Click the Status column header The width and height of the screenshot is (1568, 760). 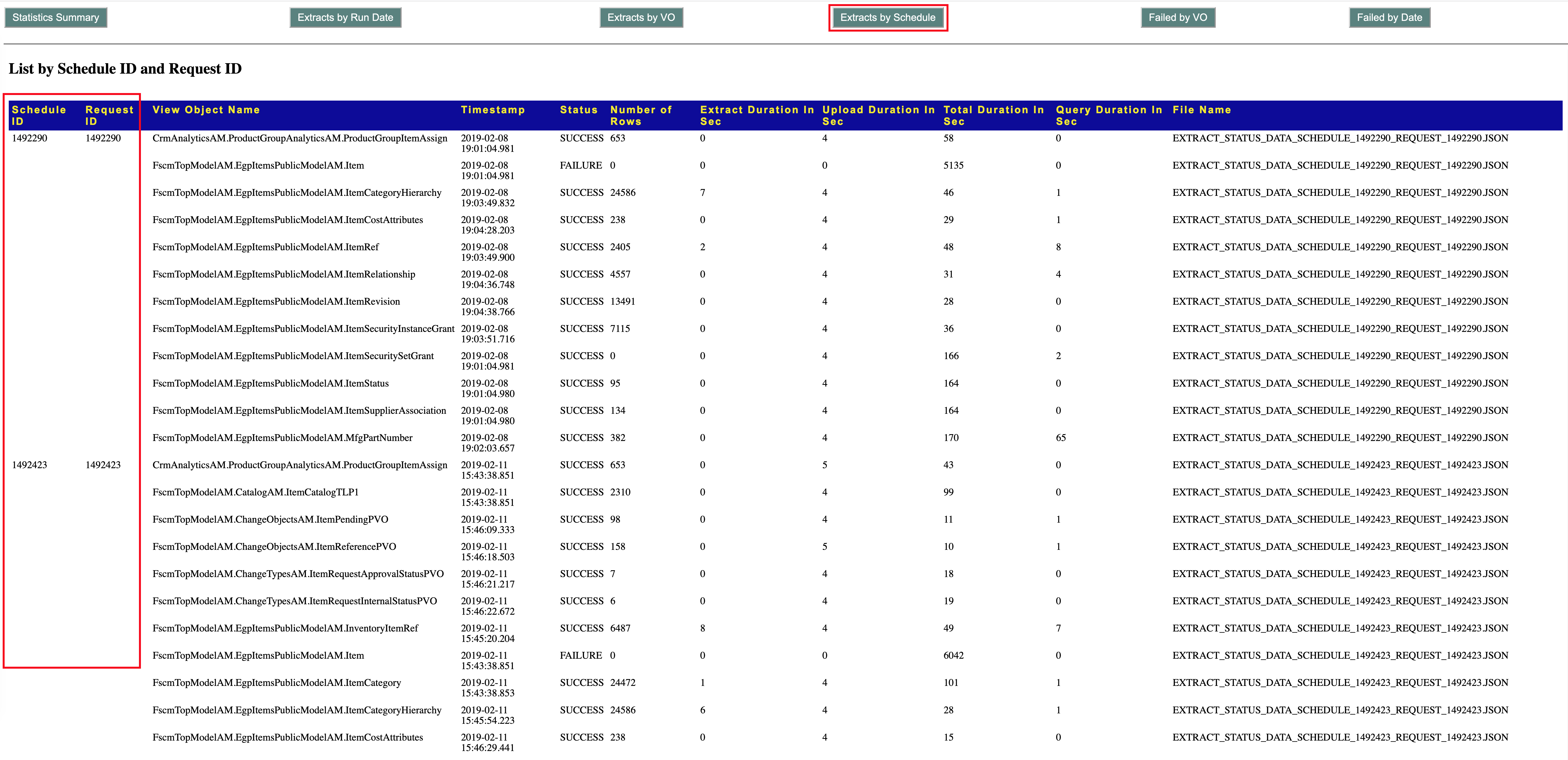[x=578, y=110]
